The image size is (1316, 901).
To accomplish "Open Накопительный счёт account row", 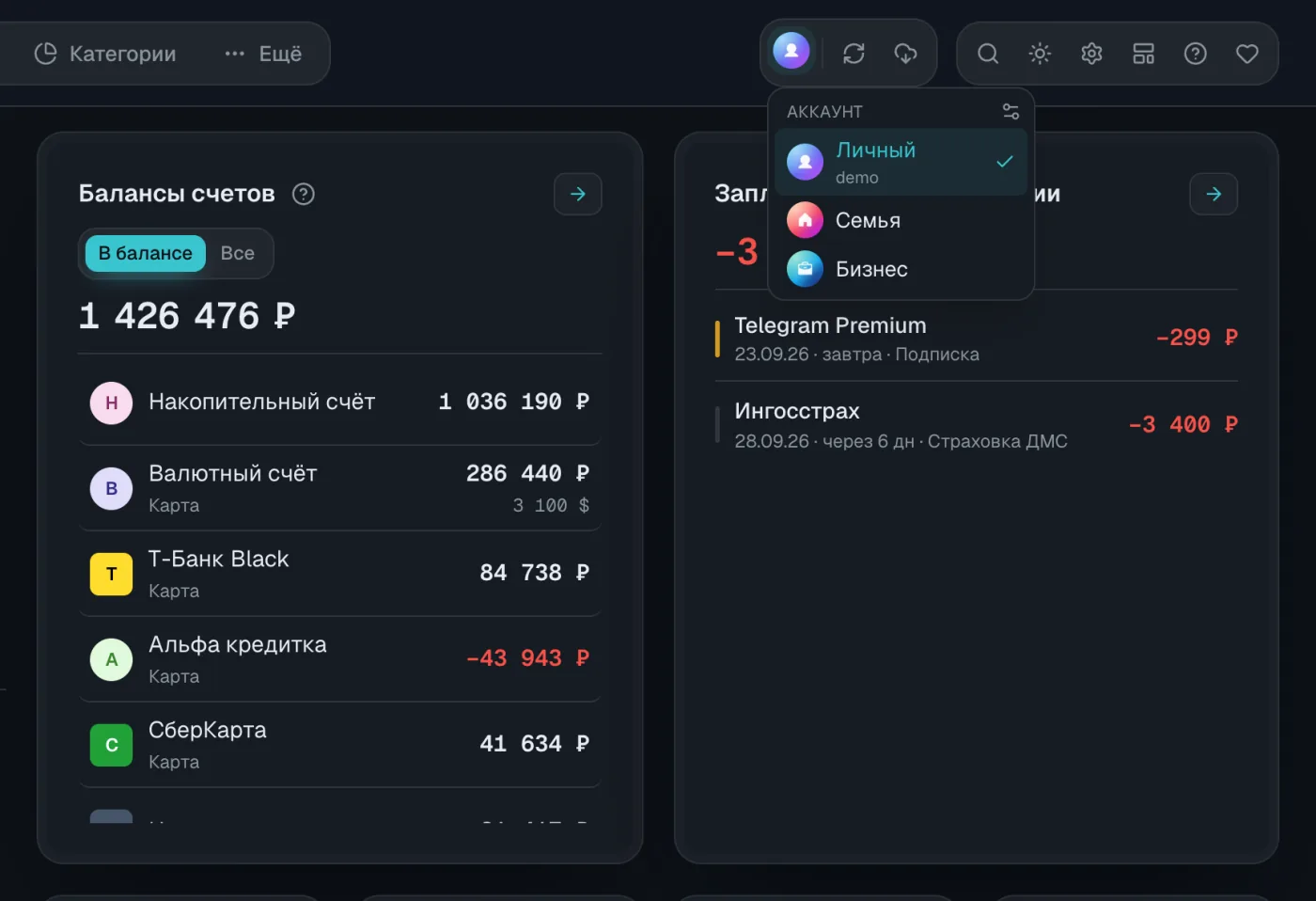I will pyautogui.click(x=339, y=403).
